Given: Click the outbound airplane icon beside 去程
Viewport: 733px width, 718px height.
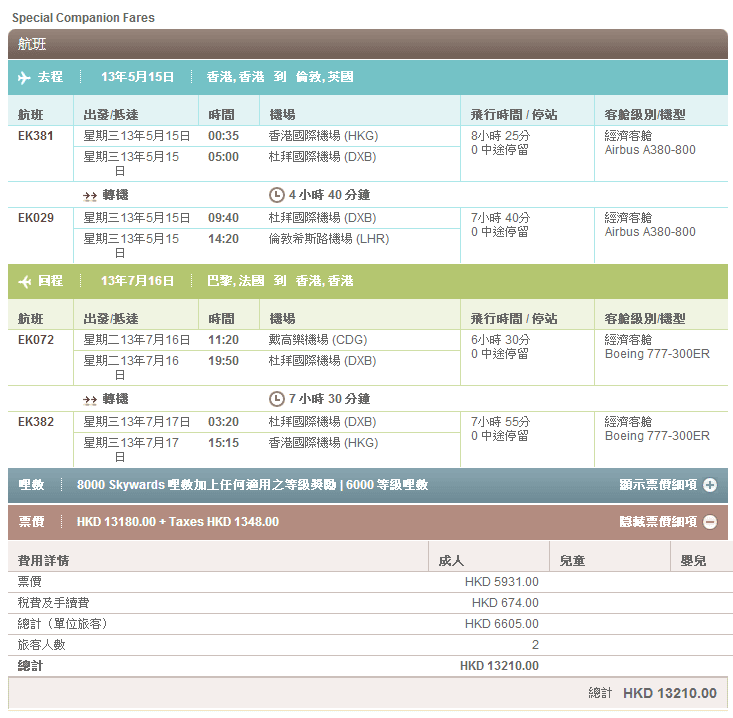Looking at the screenshot, I should [x=25, y=77].
